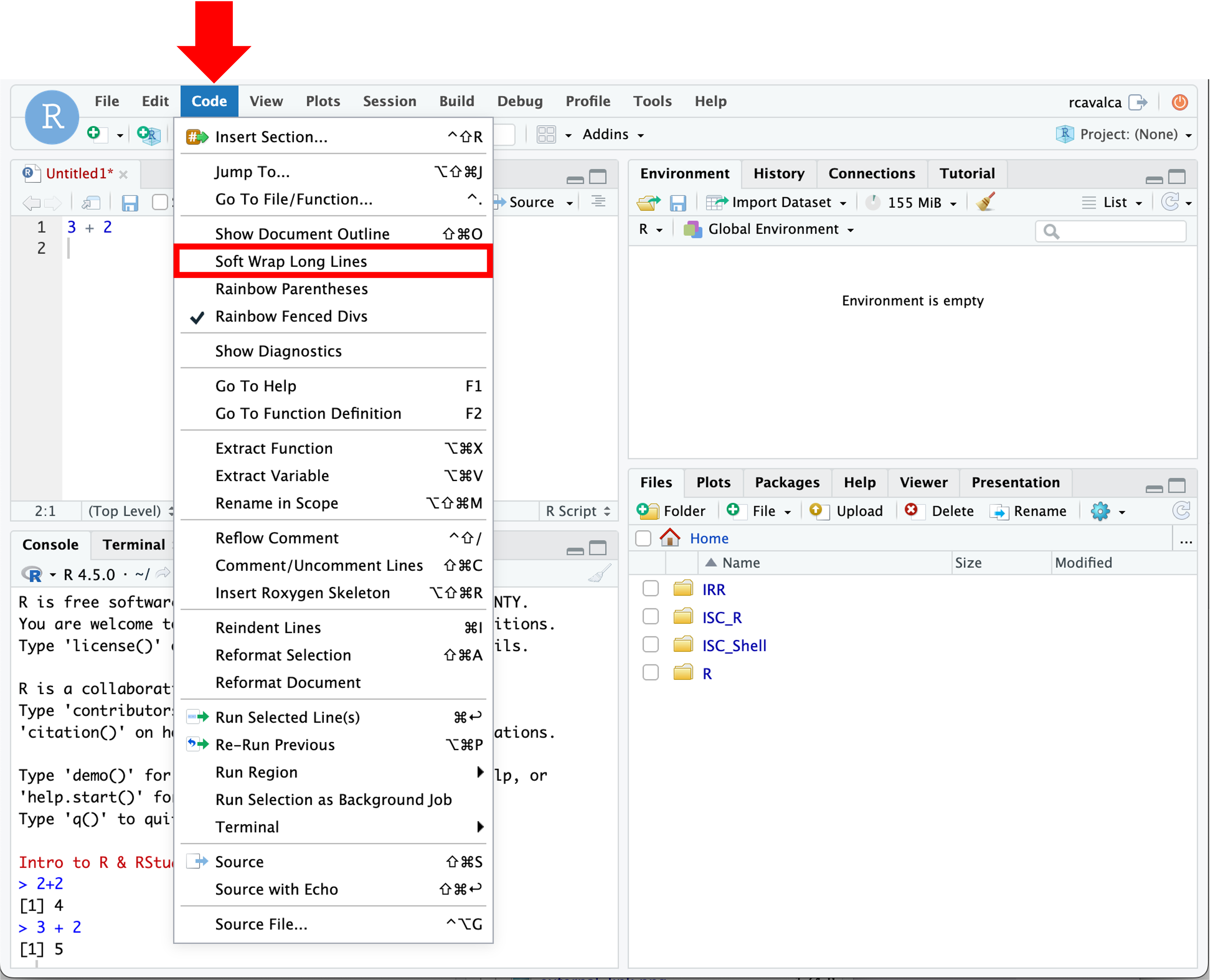The width and height of the screenshot is (1211, 980).
Task: Click the quit session power icon
Action: 1180,102
